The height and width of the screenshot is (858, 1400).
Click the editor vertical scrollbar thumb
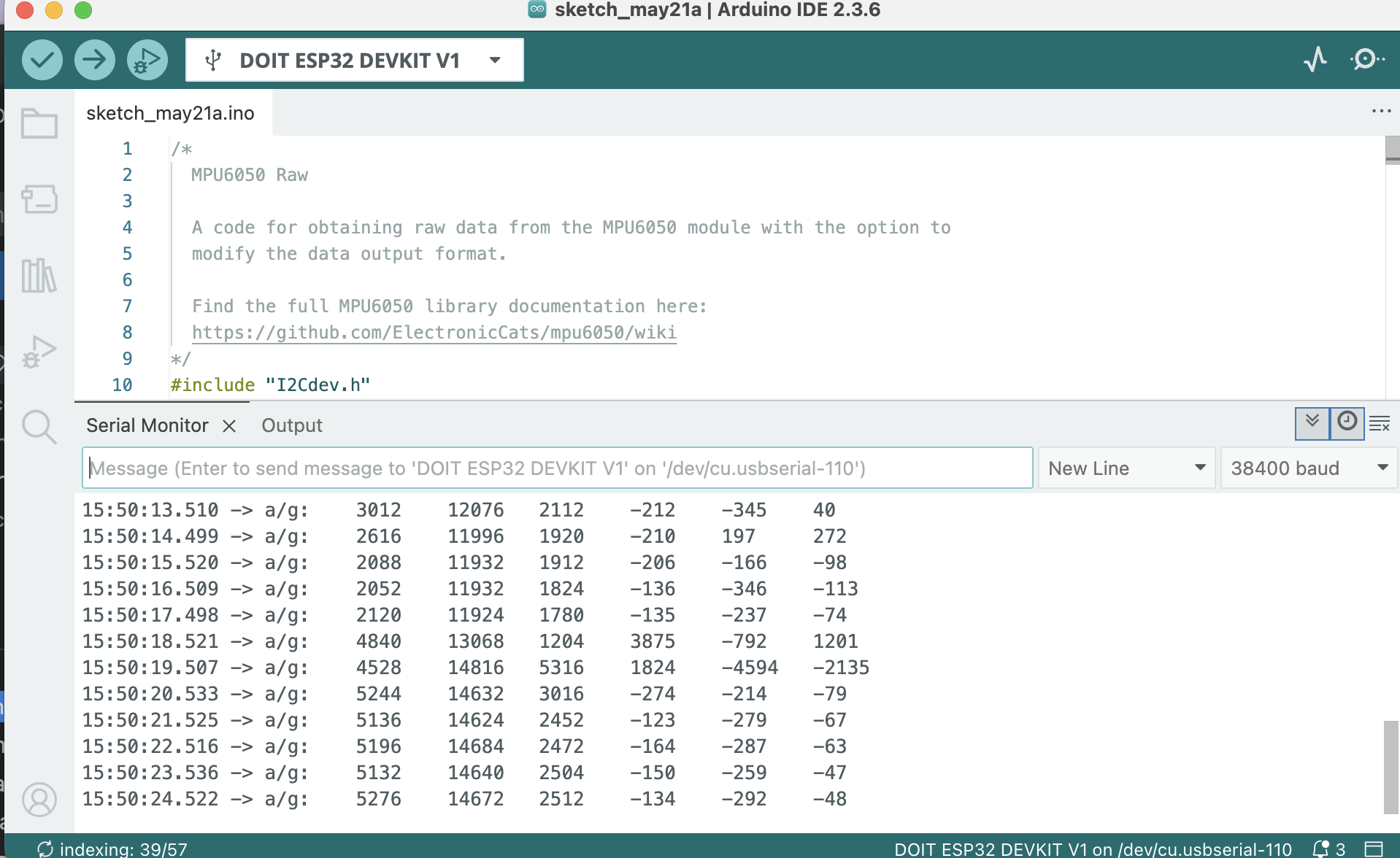(1393, 150)
